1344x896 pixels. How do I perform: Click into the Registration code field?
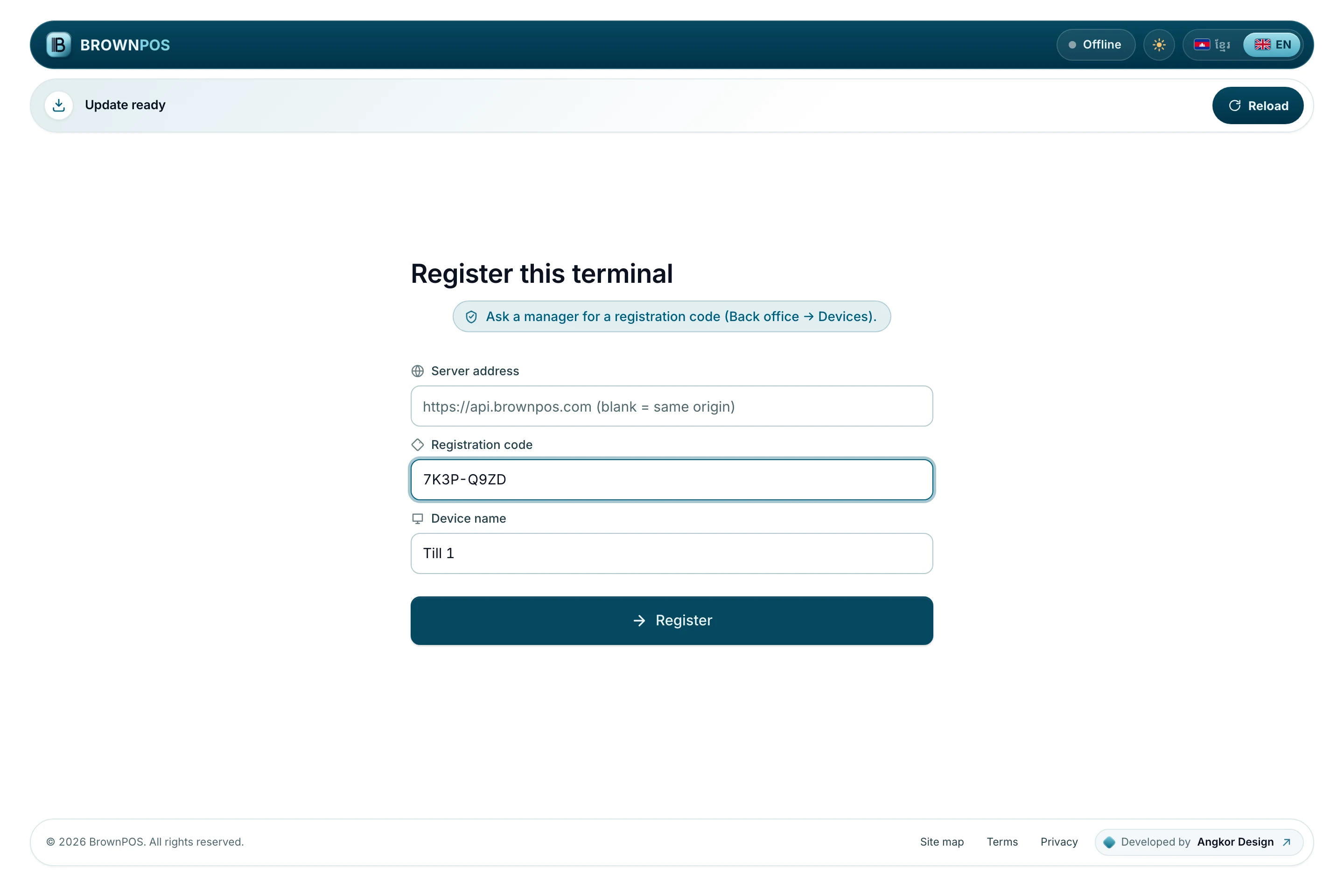[672, 479]
